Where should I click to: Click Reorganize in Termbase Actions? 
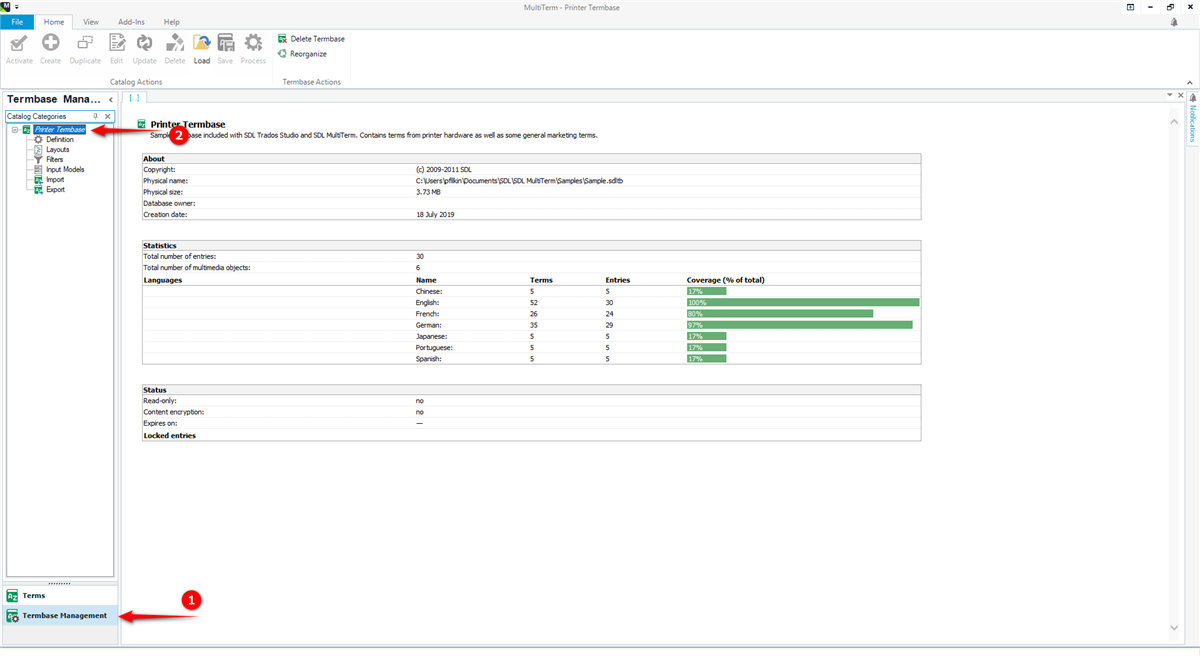[302, 54]
